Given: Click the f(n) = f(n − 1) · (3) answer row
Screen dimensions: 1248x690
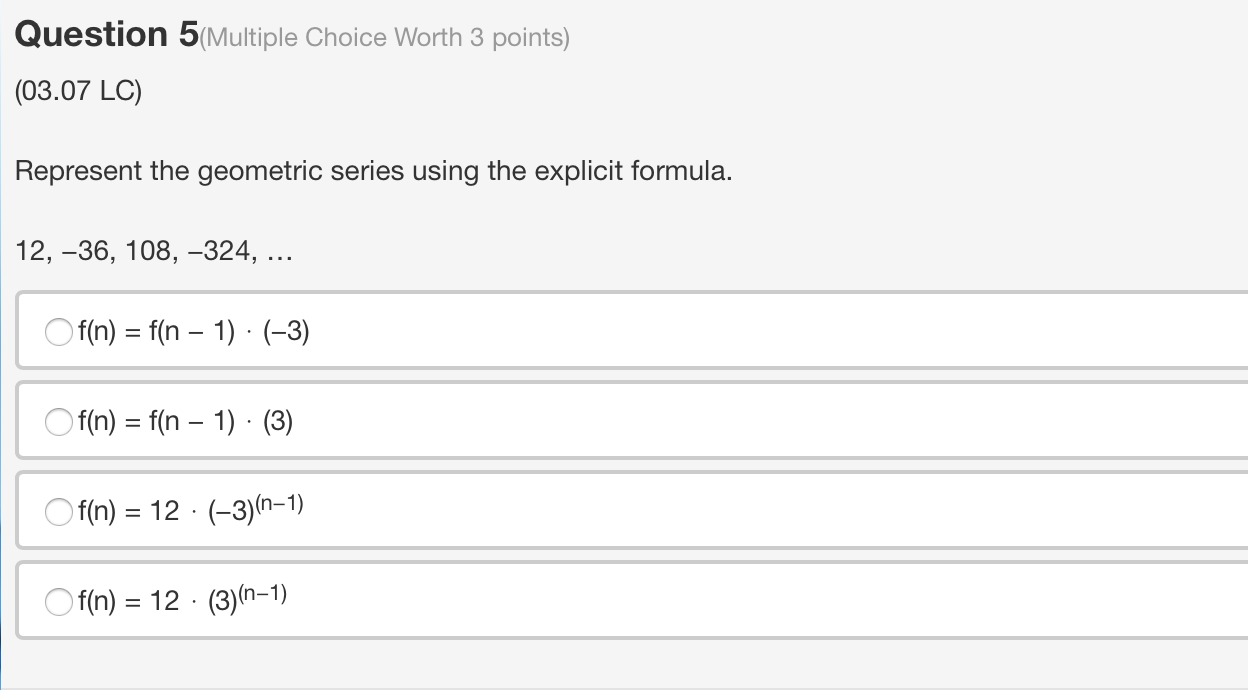Looking at the screenshot, I should (x=400, y=421).
